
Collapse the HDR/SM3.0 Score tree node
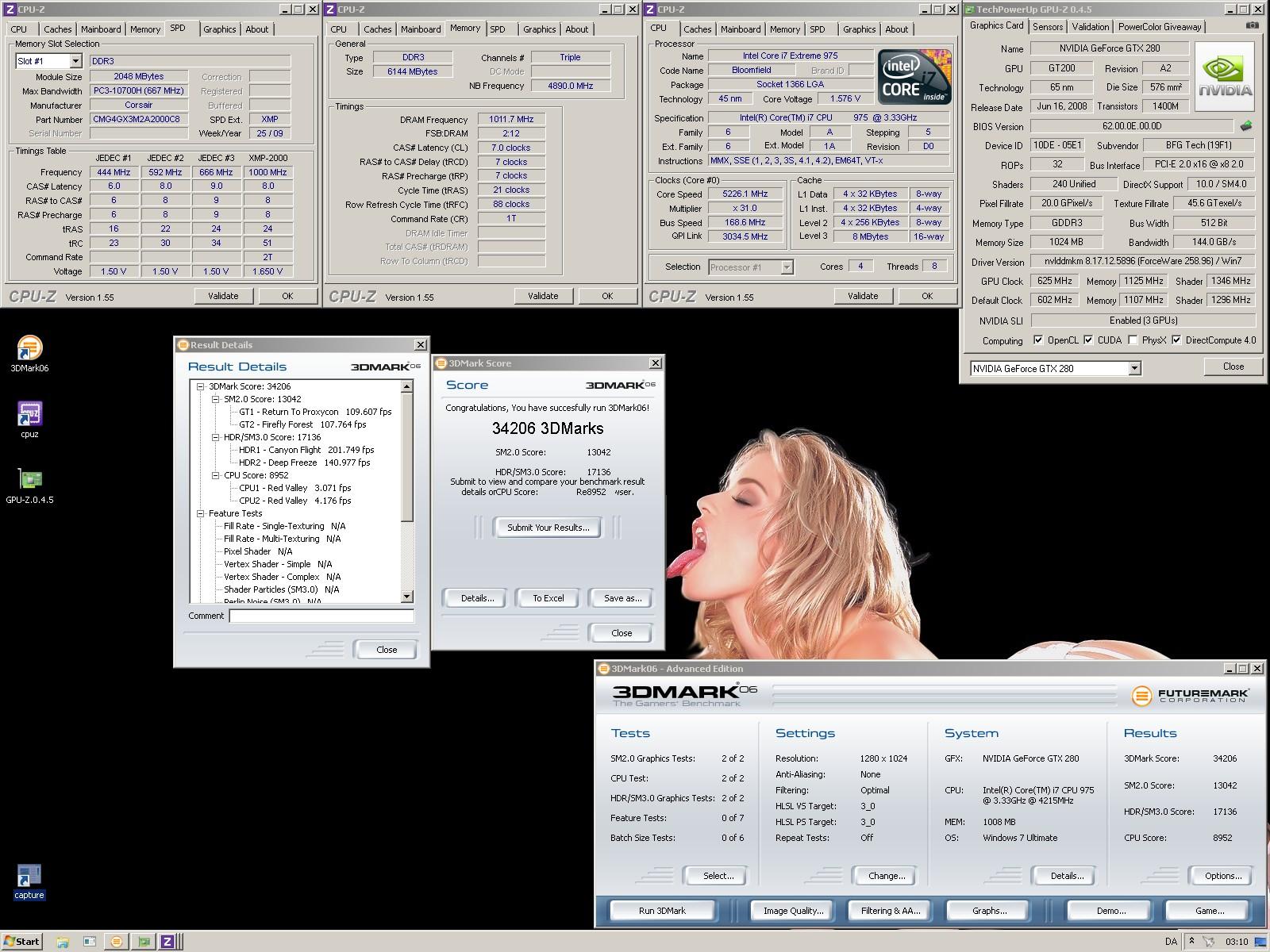point(216,437)
